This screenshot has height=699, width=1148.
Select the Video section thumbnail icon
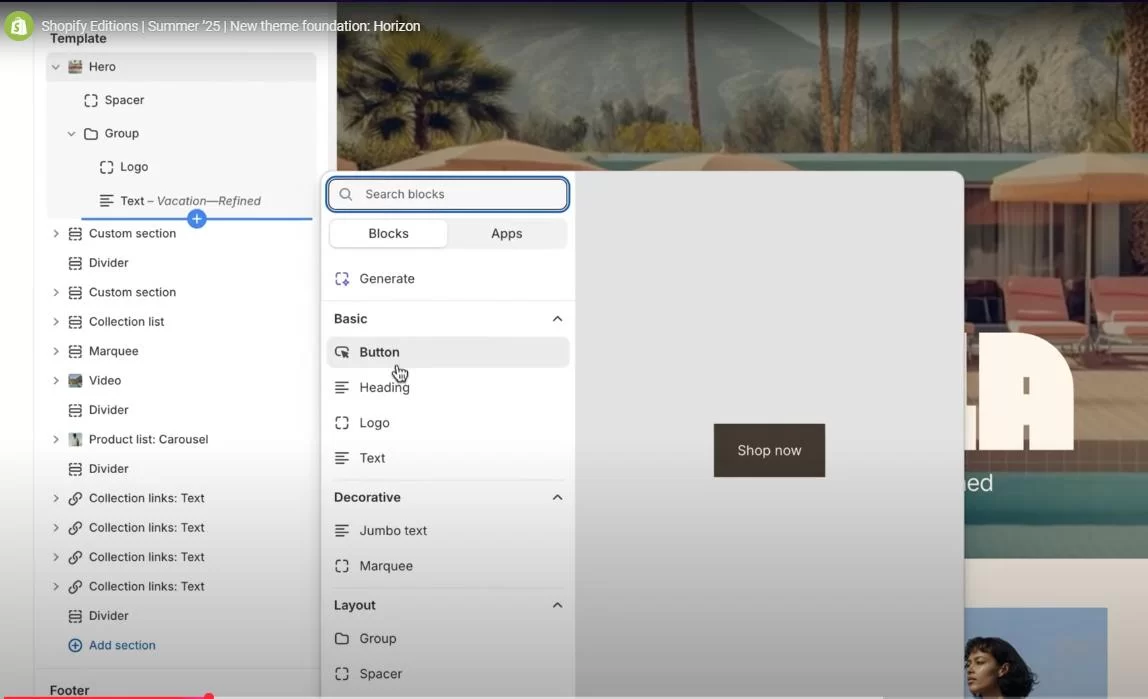point(75,380)
